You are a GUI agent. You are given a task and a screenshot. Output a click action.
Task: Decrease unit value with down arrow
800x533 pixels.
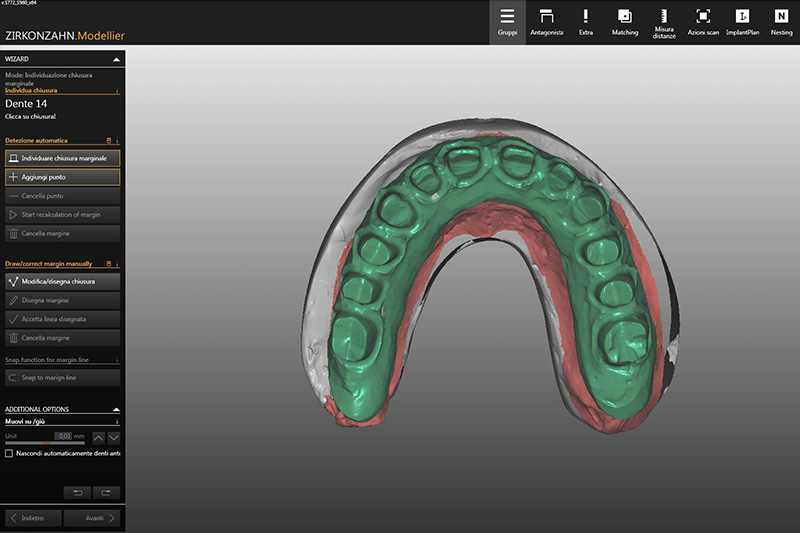[114, 437]
